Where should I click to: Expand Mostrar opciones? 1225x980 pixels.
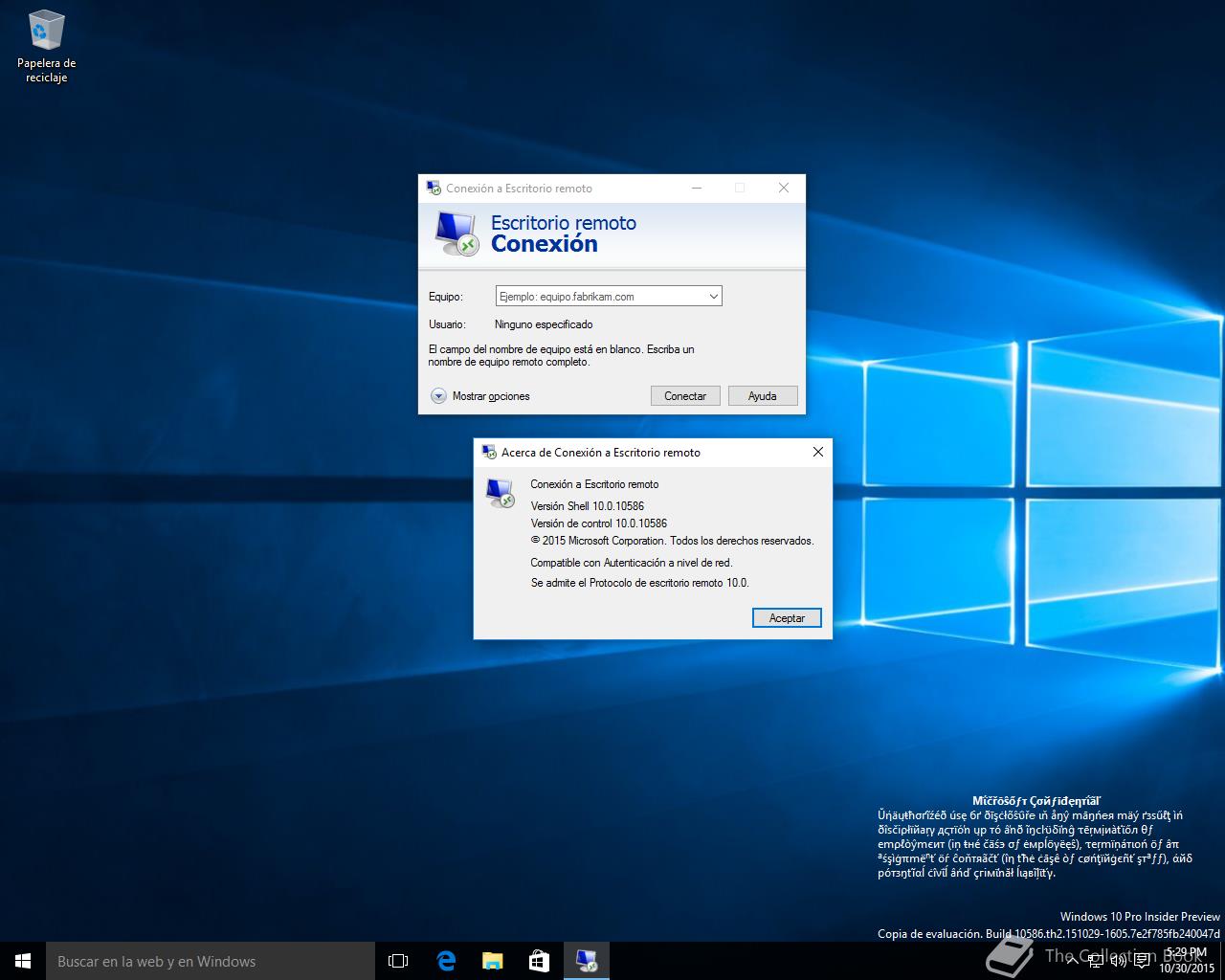(479, 396)
